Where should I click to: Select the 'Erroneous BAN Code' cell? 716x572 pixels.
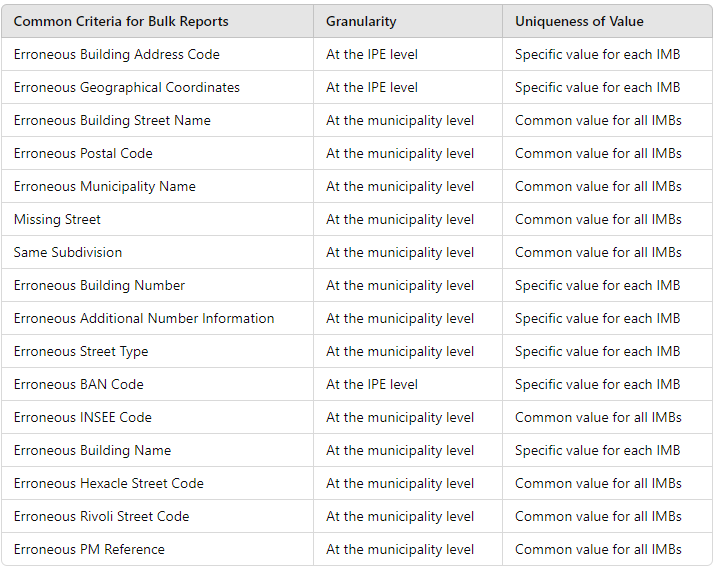79,384
